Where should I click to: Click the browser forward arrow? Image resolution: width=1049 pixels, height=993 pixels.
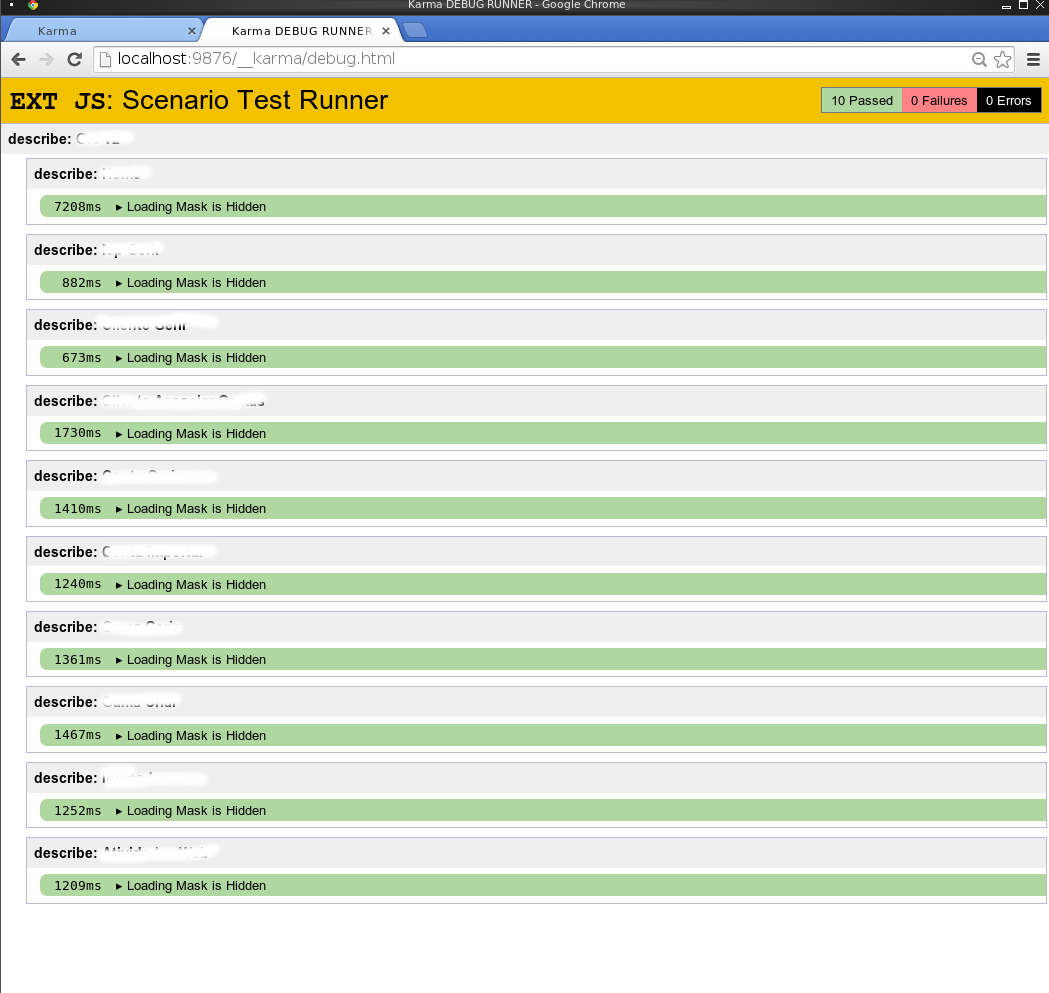46,60
